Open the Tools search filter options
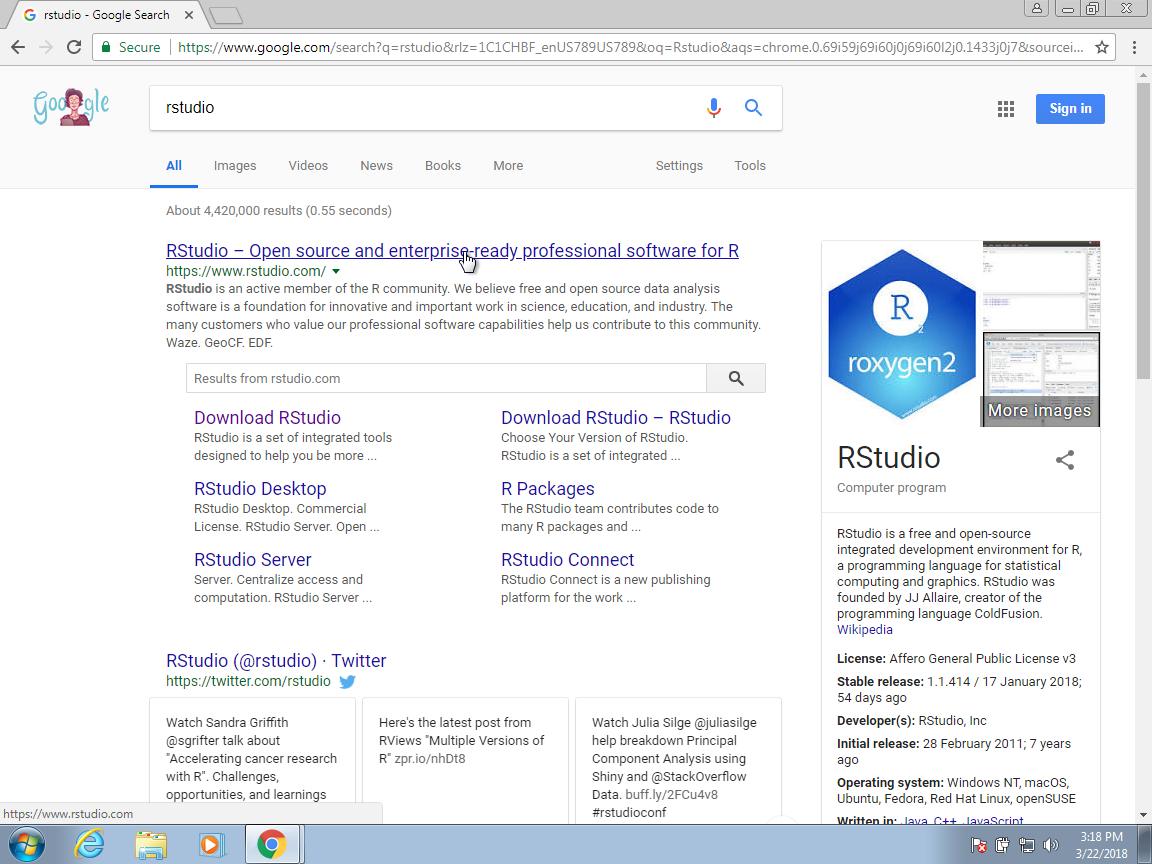Screen dimensions: 1152x864 click(750, 166)
